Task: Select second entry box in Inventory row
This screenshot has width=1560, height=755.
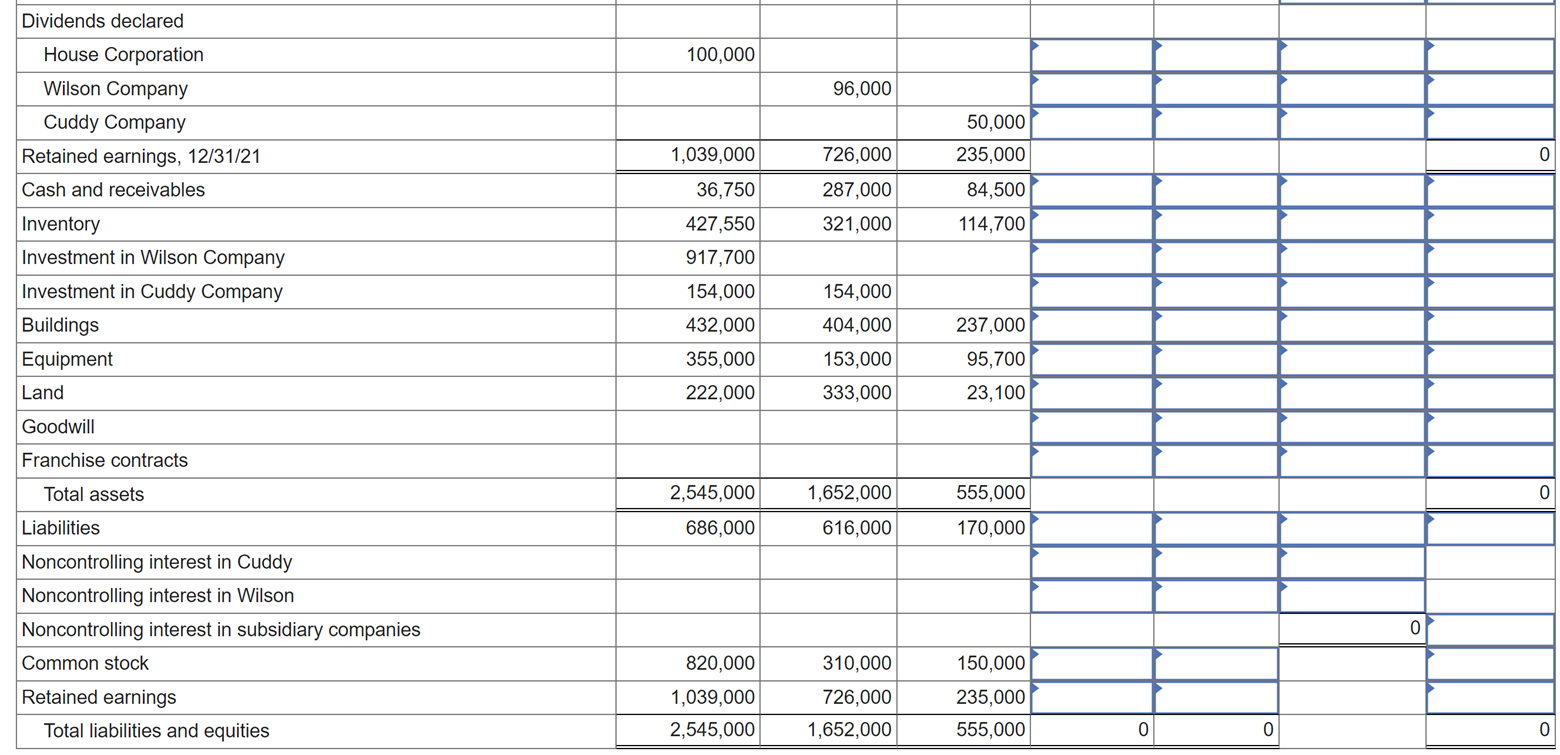Action: point(1216,224)
